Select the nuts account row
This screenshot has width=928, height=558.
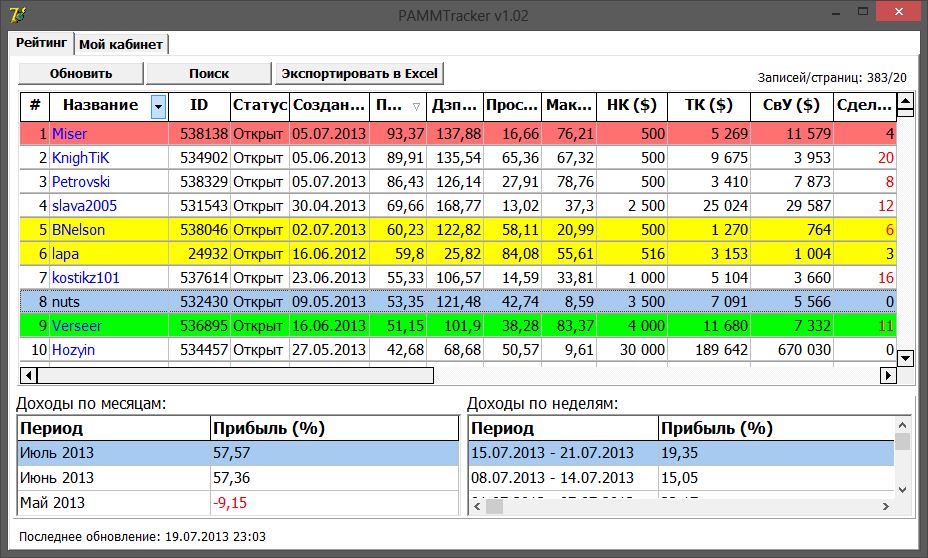click(458, 302)
